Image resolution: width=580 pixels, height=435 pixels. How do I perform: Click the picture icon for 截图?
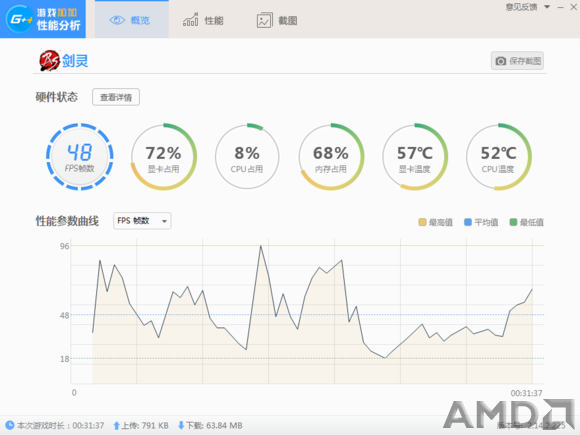(x=264, y=20)
